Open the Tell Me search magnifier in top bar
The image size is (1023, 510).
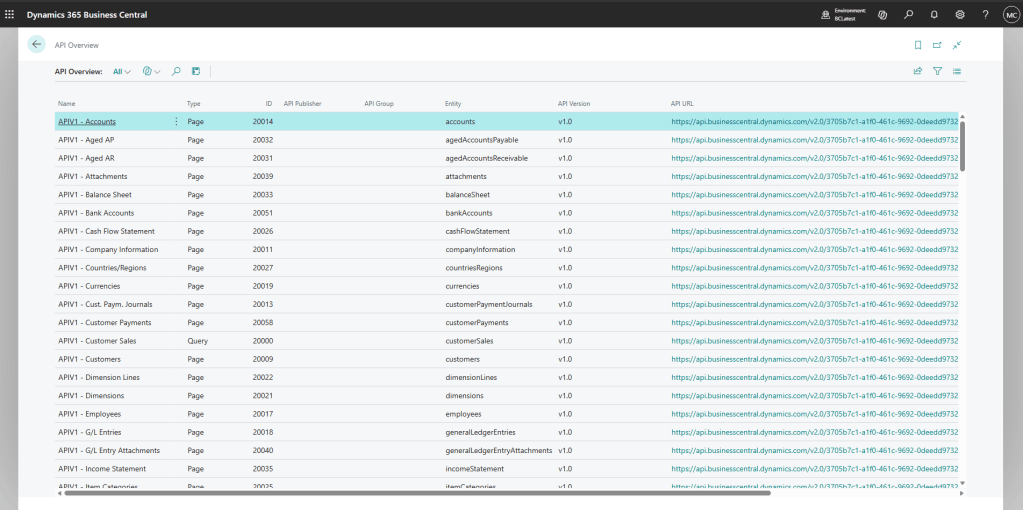coord(908,14)
